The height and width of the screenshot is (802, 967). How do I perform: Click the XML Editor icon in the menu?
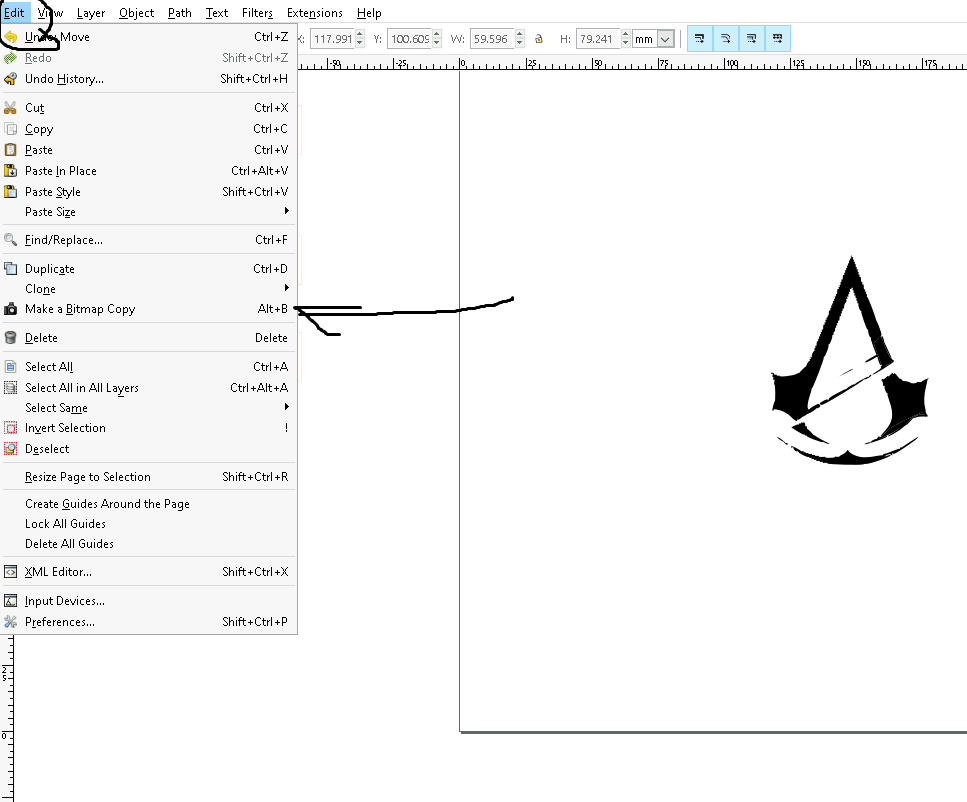[x=11, y=572]
